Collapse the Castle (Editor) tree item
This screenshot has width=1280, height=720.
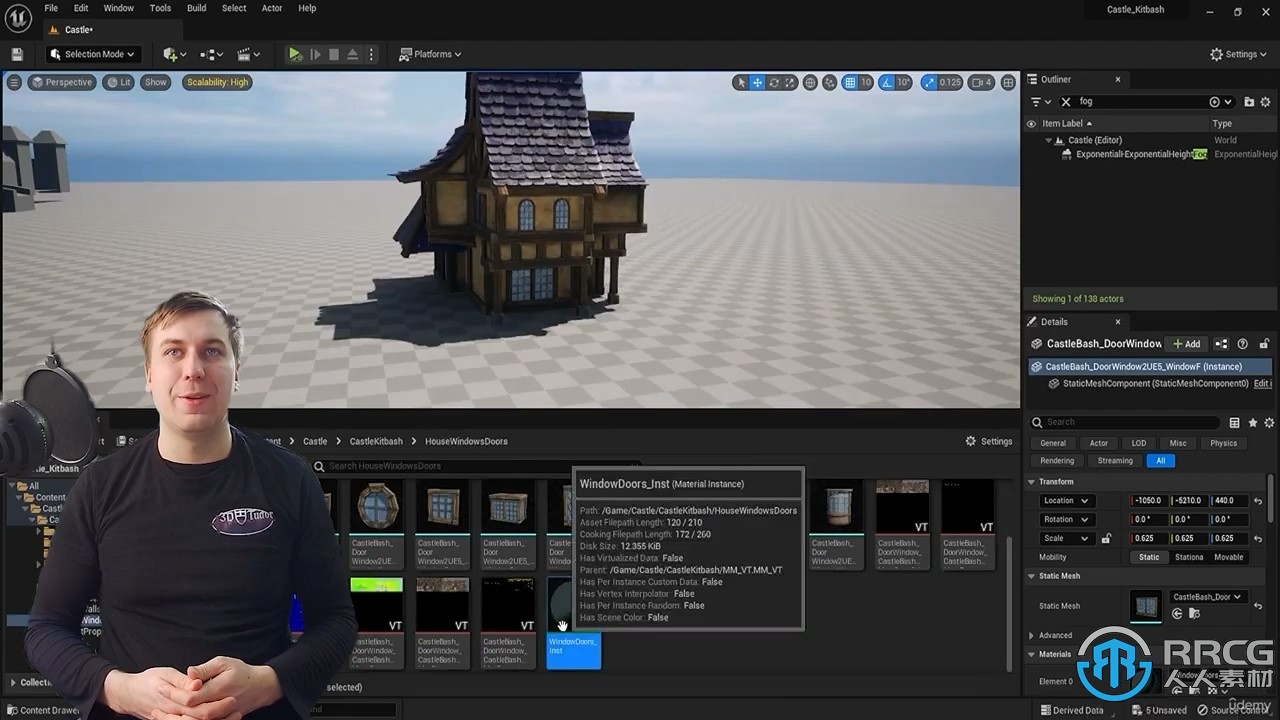[1048, 140]
